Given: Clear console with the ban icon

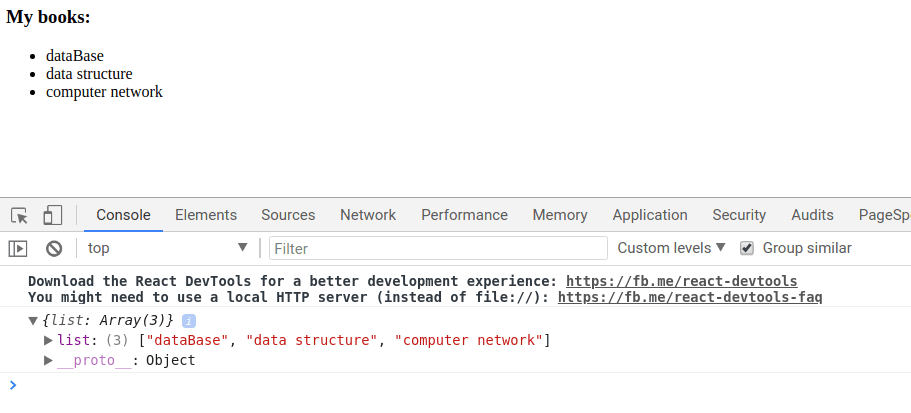Looking at the screenshot, I should point(54,248).
